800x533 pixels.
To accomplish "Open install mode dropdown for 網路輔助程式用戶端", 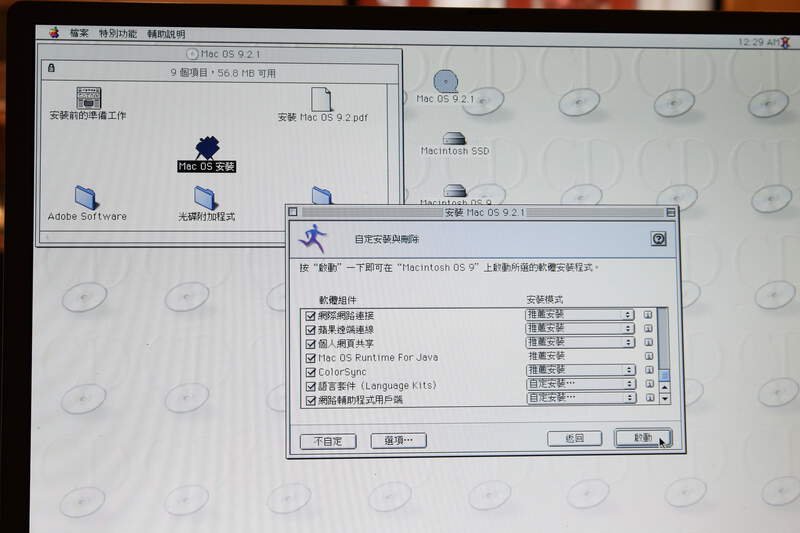I will pyautogui.click(x=581, y=397).
